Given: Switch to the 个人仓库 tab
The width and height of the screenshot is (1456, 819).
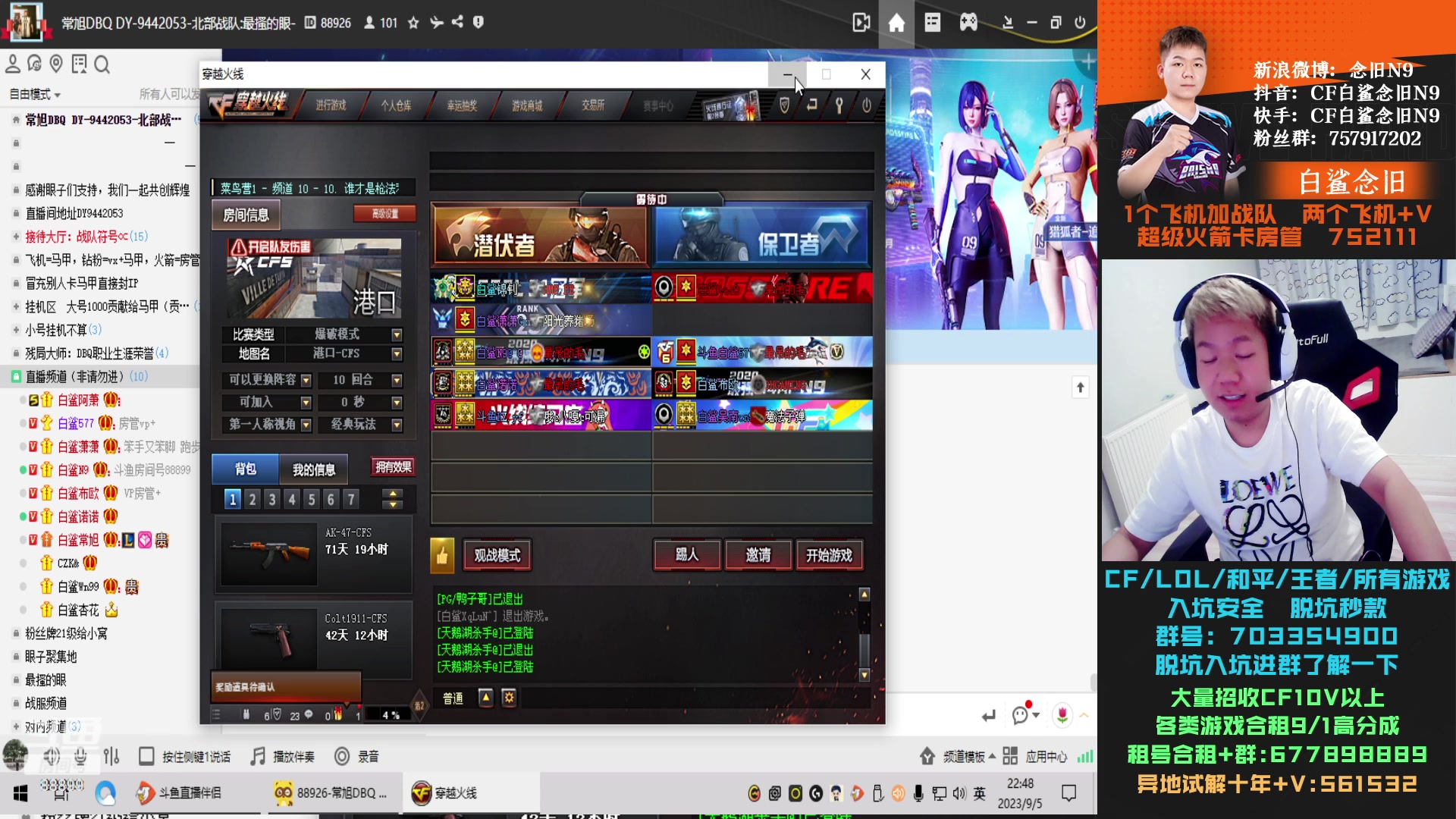Looking at the screenshot, I should (397, 106).
